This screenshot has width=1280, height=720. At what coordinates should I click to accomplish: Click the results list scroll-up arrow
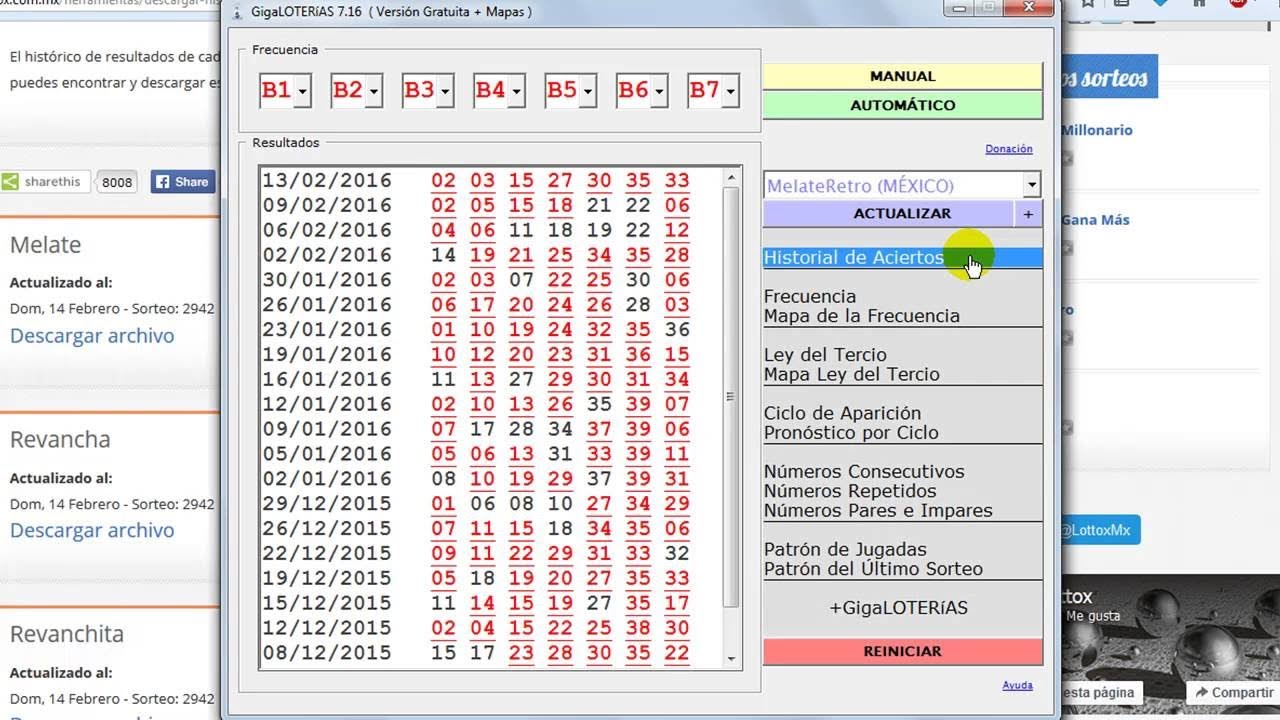coord(731,178)
